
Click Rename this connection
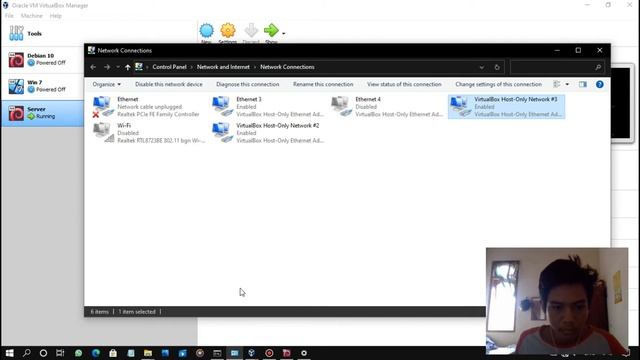tap(323, 84)
